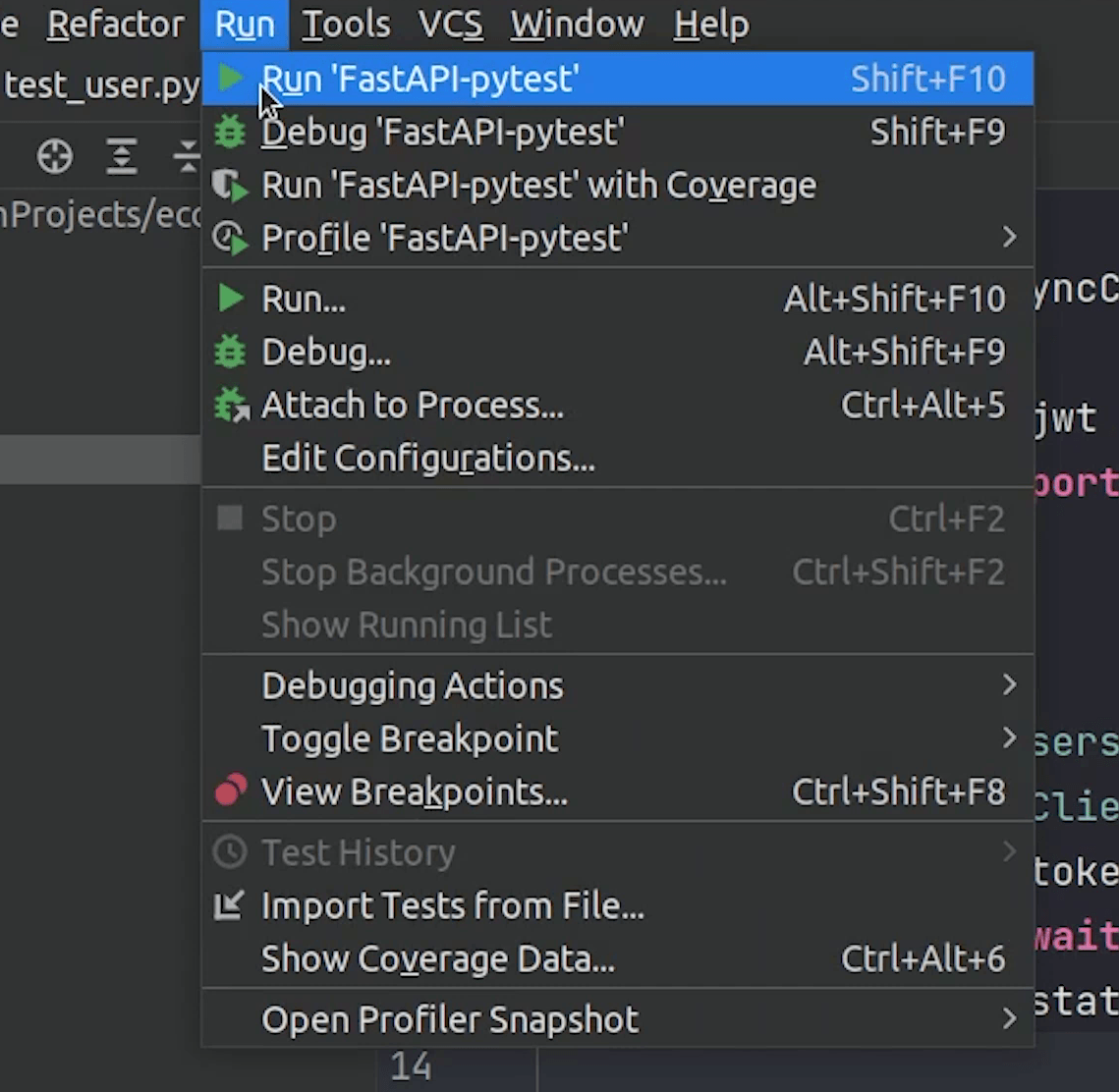
Task: Click the Run with Coverage shield icon
Action: 230,186
